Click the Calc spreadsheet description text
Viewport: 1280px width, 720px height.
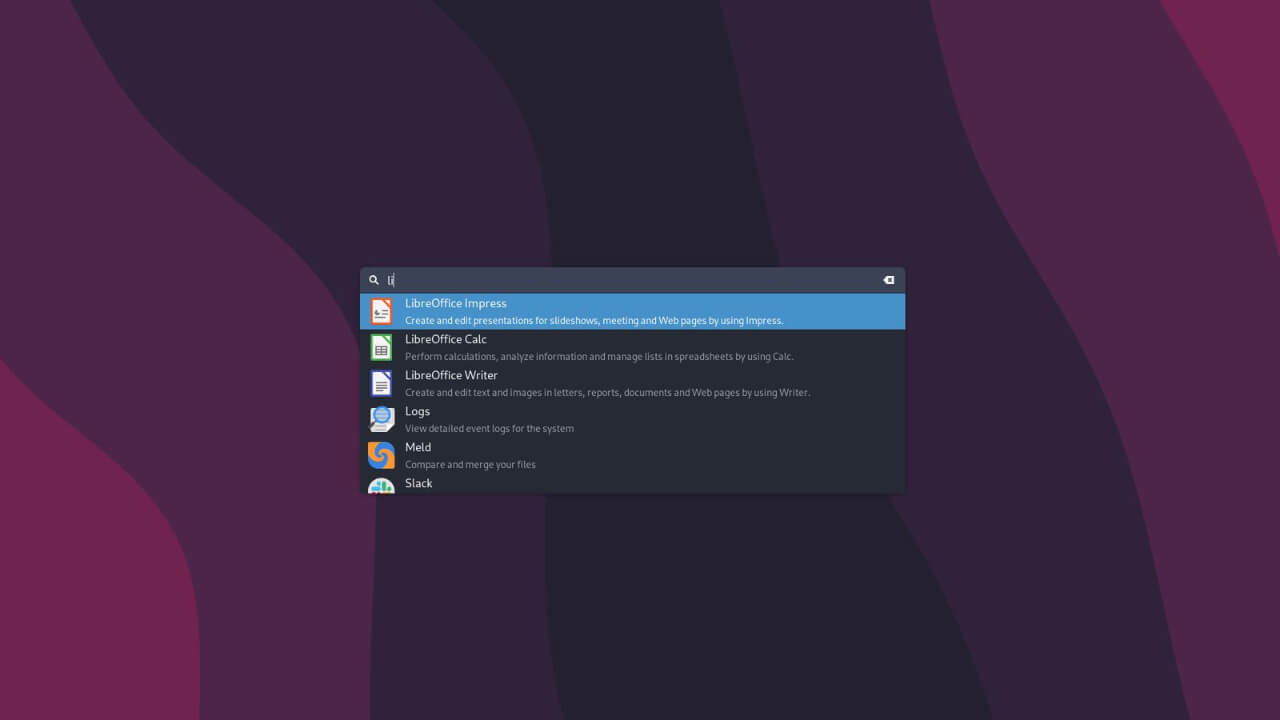coord(598,356)
